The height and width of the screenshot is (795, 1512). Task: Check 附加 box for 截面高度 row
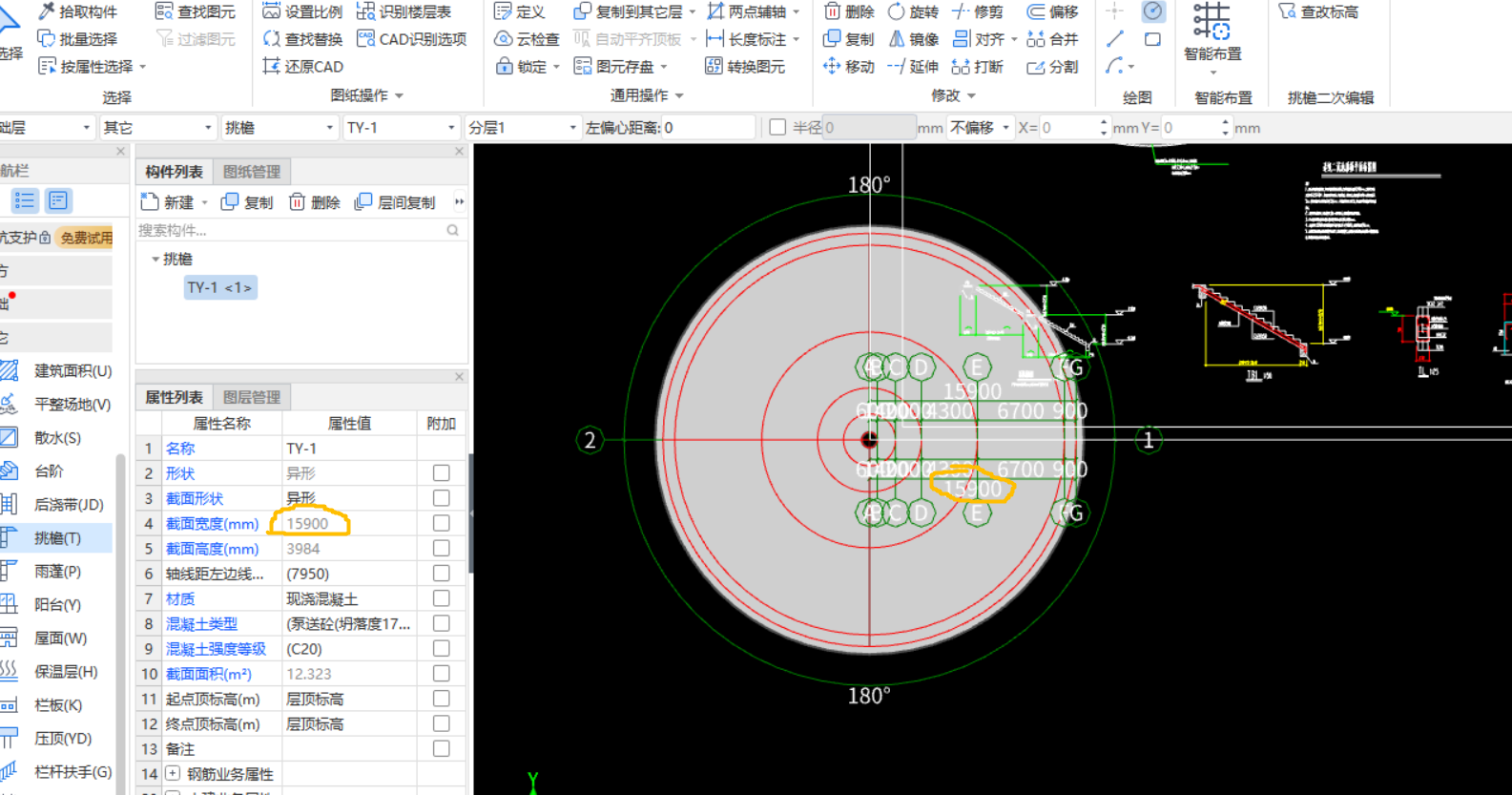click(x=441, y=548)
